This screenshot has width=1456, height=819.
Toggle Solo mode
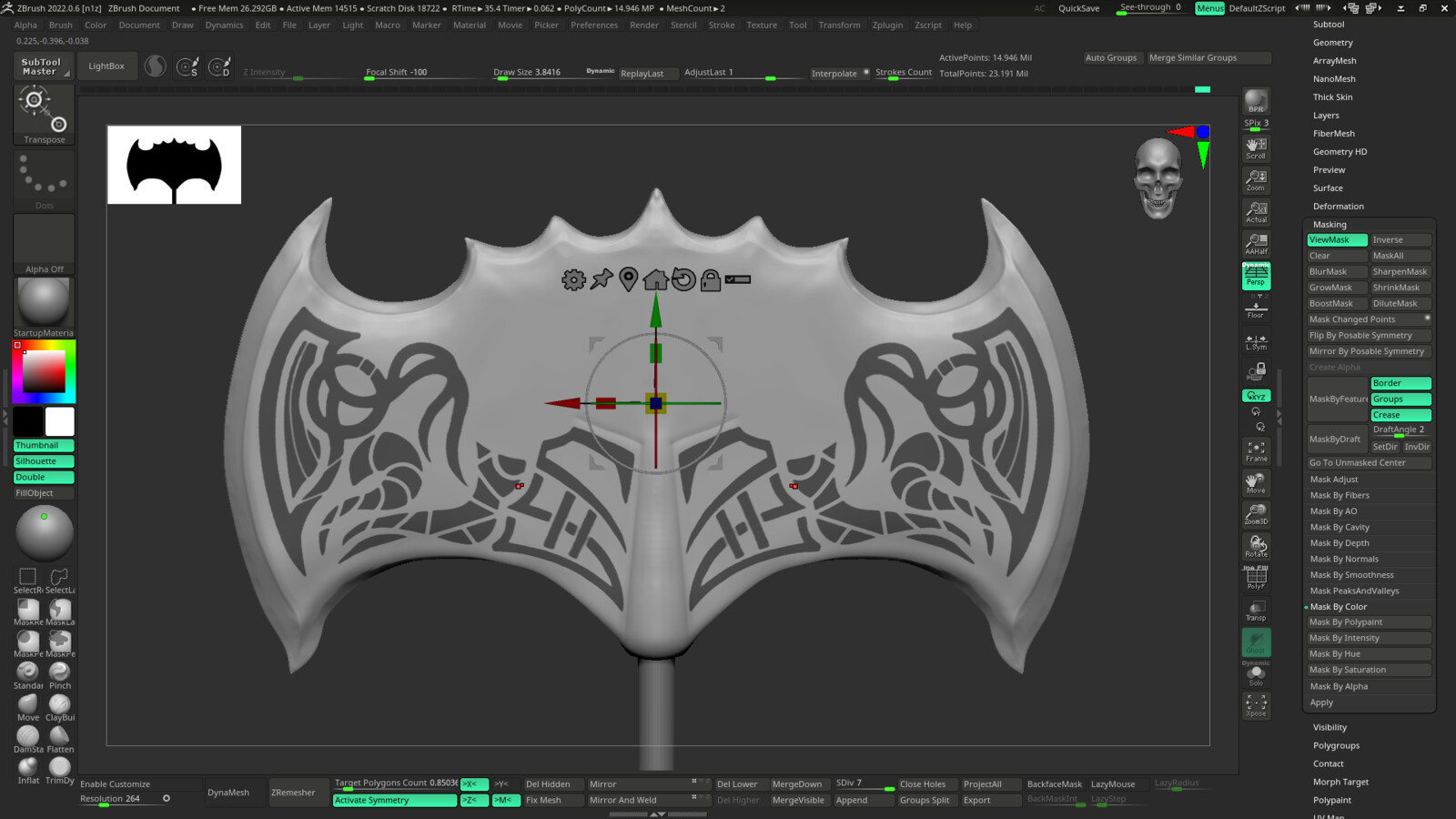1256,674
